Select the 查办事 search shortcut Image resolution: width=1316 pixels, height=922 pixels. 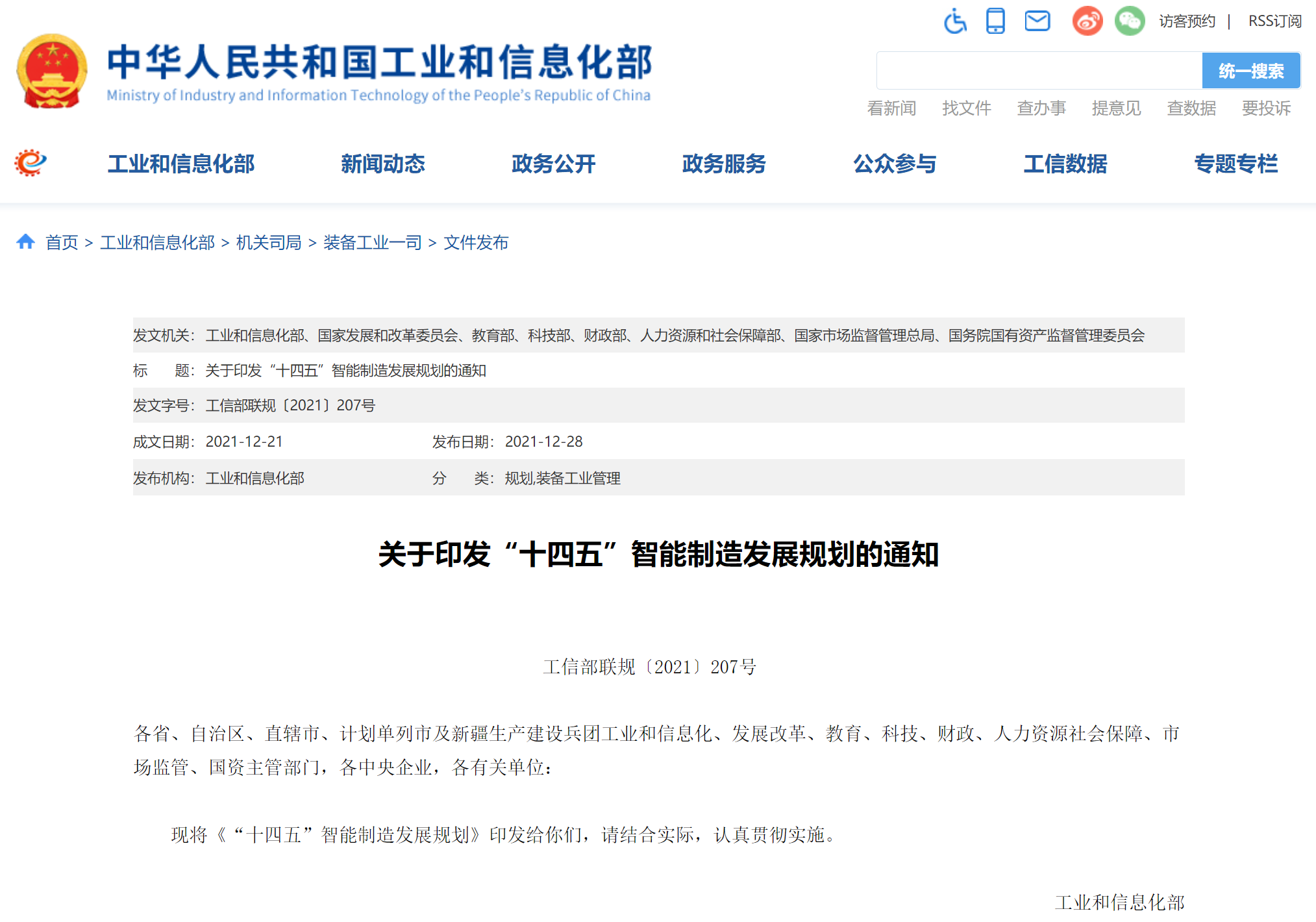(1041, 108)
